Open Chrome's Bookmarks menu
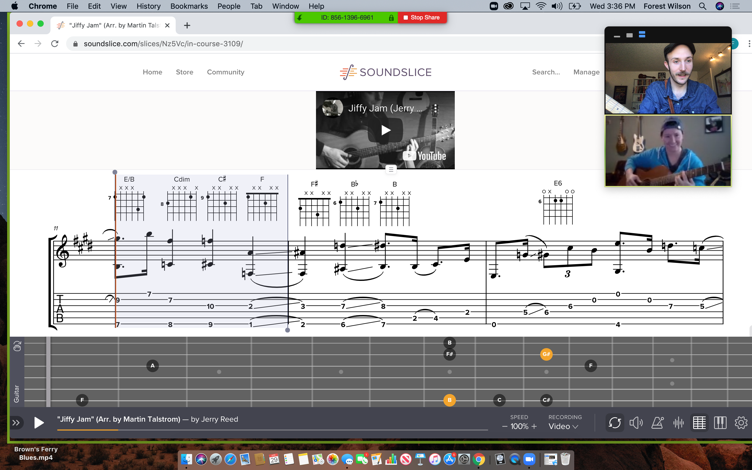The width and height of the screenshot is (752, 470). 188,6
